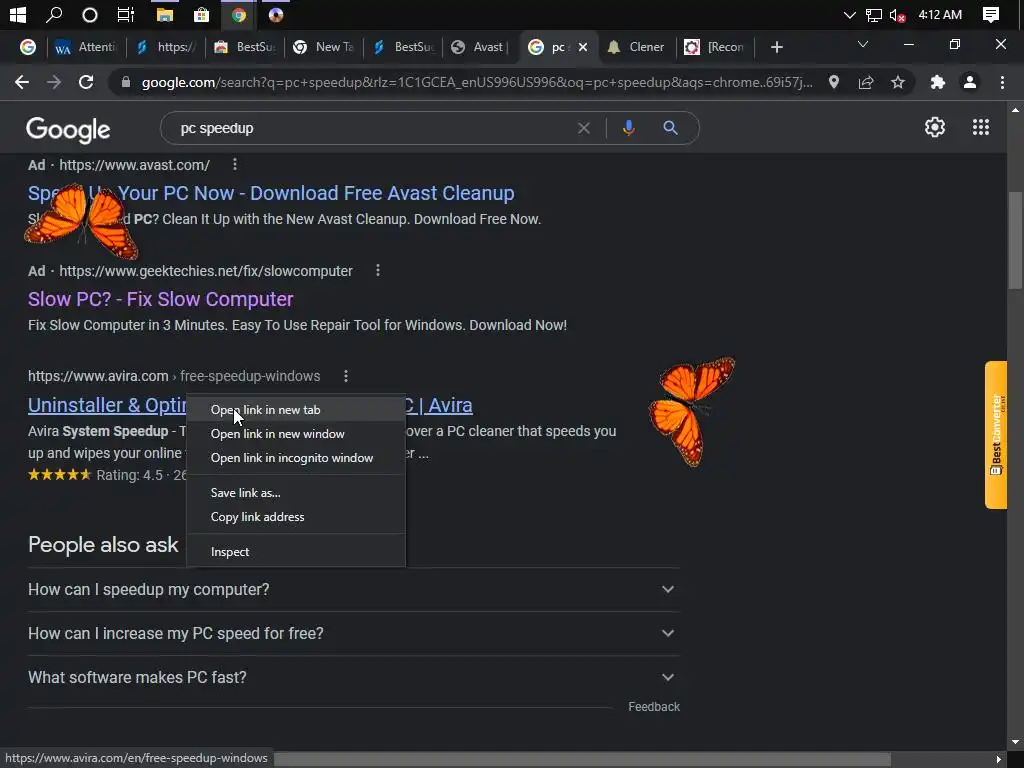Share this page icon in address bar

(x=866, y=82)
